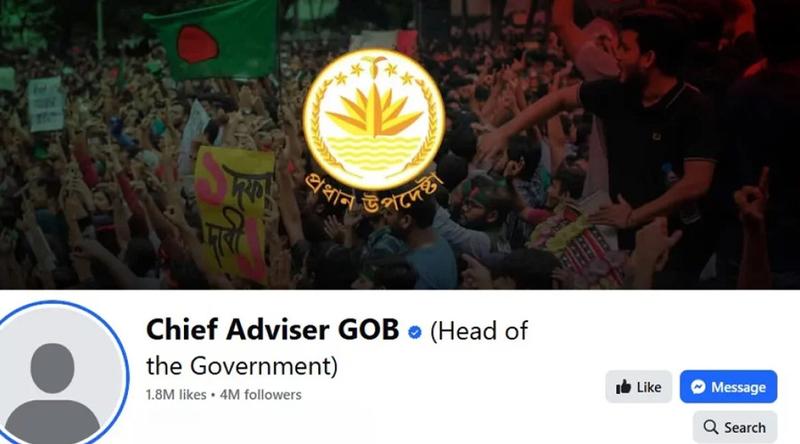The height and width of the screenshot is (444, 800).
Task: Click the Chief Adviser GOB page name
Action: tap(272, 330)
